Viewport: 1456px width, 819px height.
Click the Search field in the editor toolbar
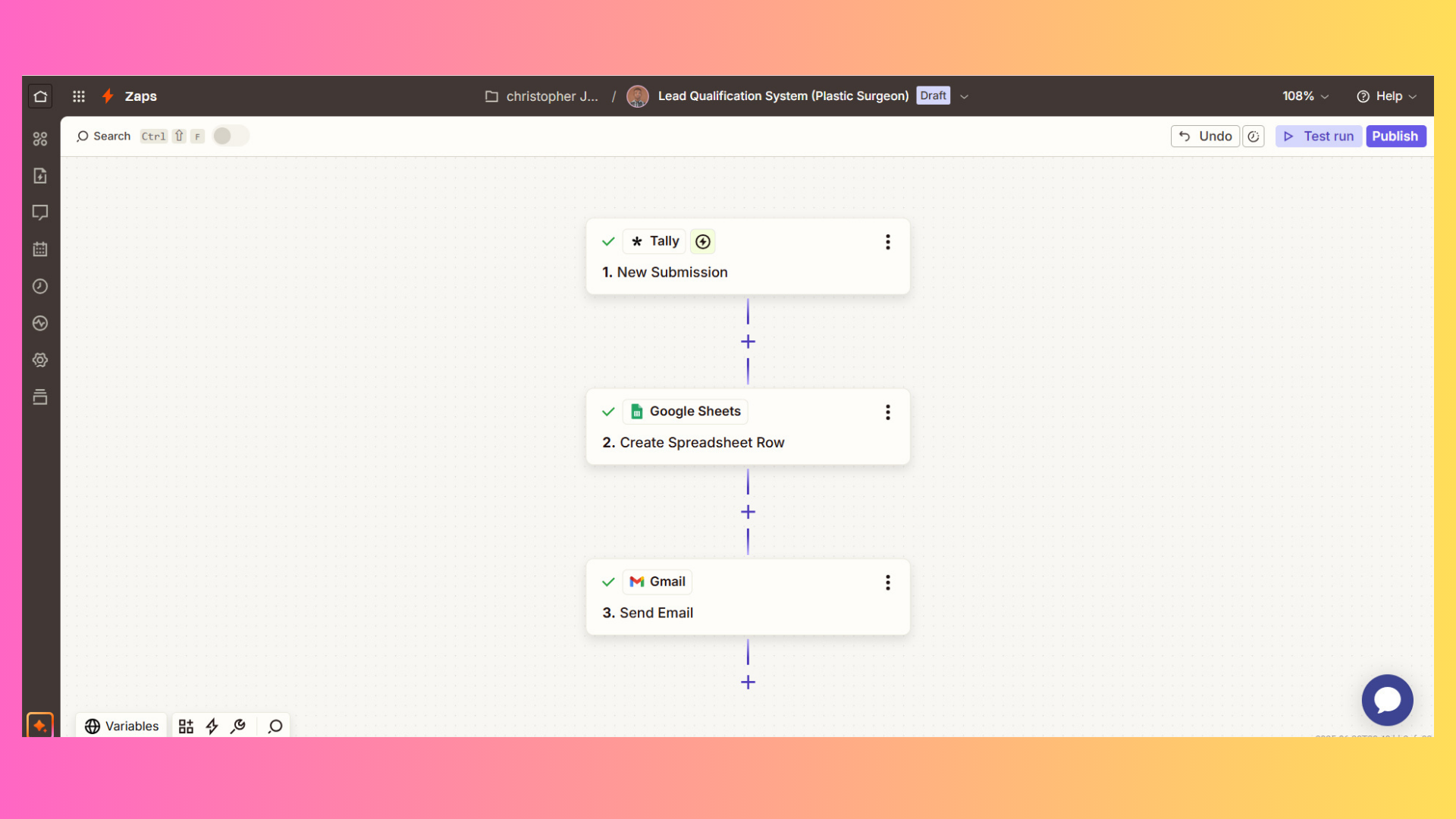click(104, 136)
